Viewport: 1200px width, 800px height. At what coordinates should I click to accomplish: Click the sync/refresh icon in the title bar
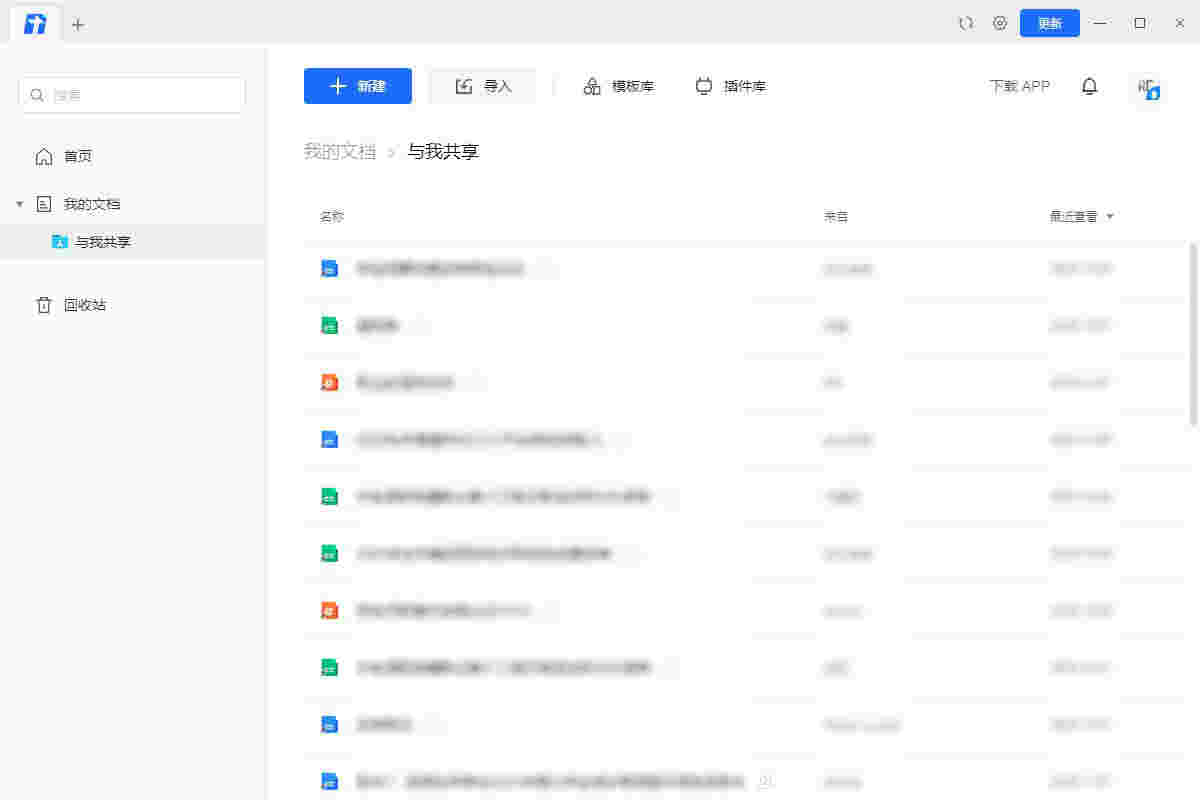(x=965, y=22)
